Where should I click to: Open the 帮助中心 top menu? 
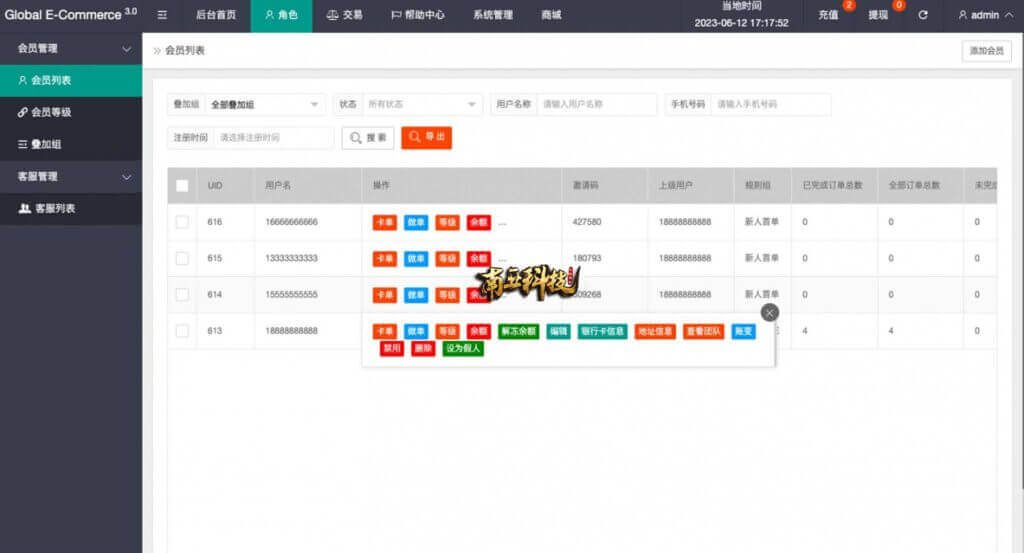pos(417,15)
